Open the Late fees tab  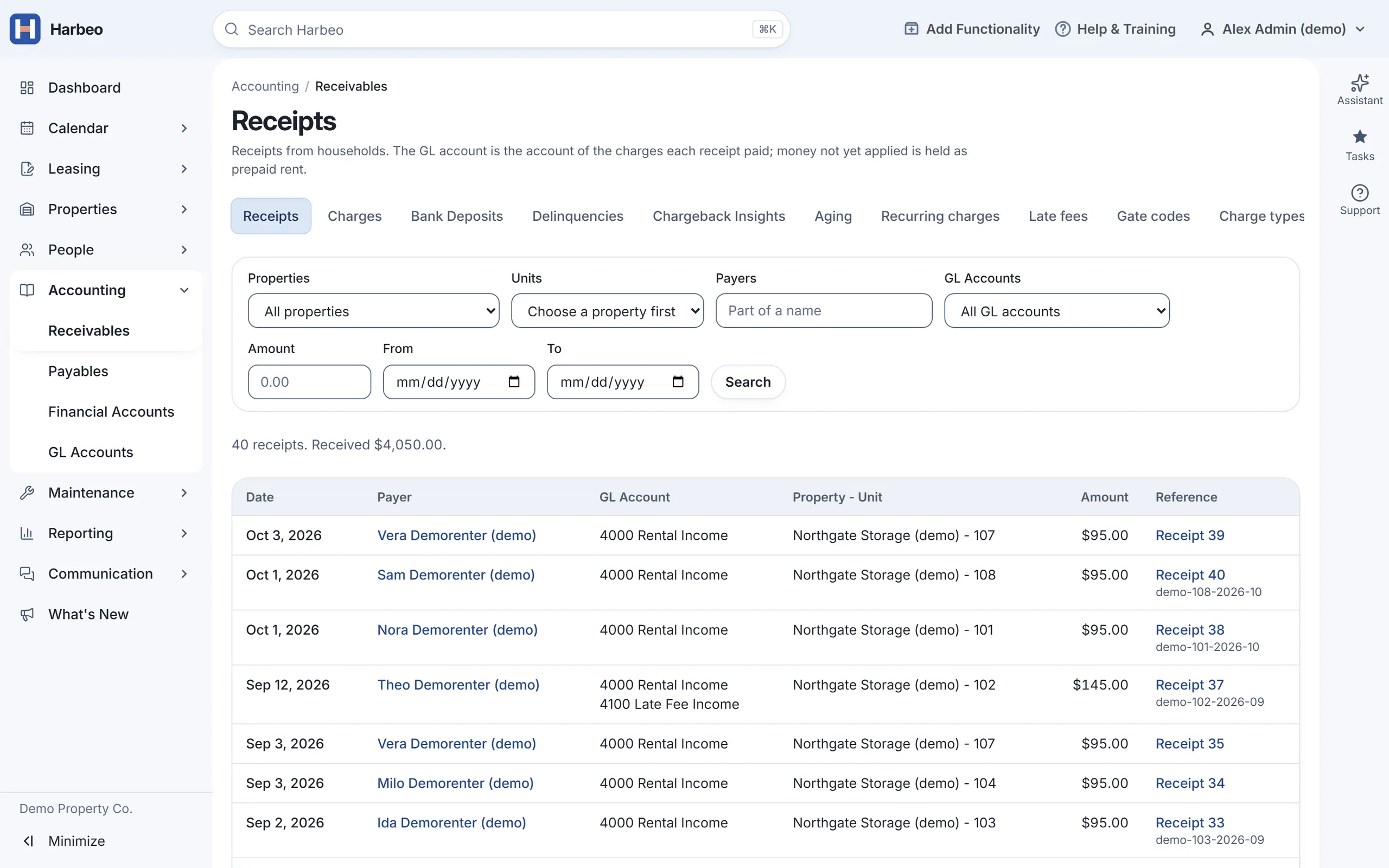pyautogui.click(x=1058, y=216)
